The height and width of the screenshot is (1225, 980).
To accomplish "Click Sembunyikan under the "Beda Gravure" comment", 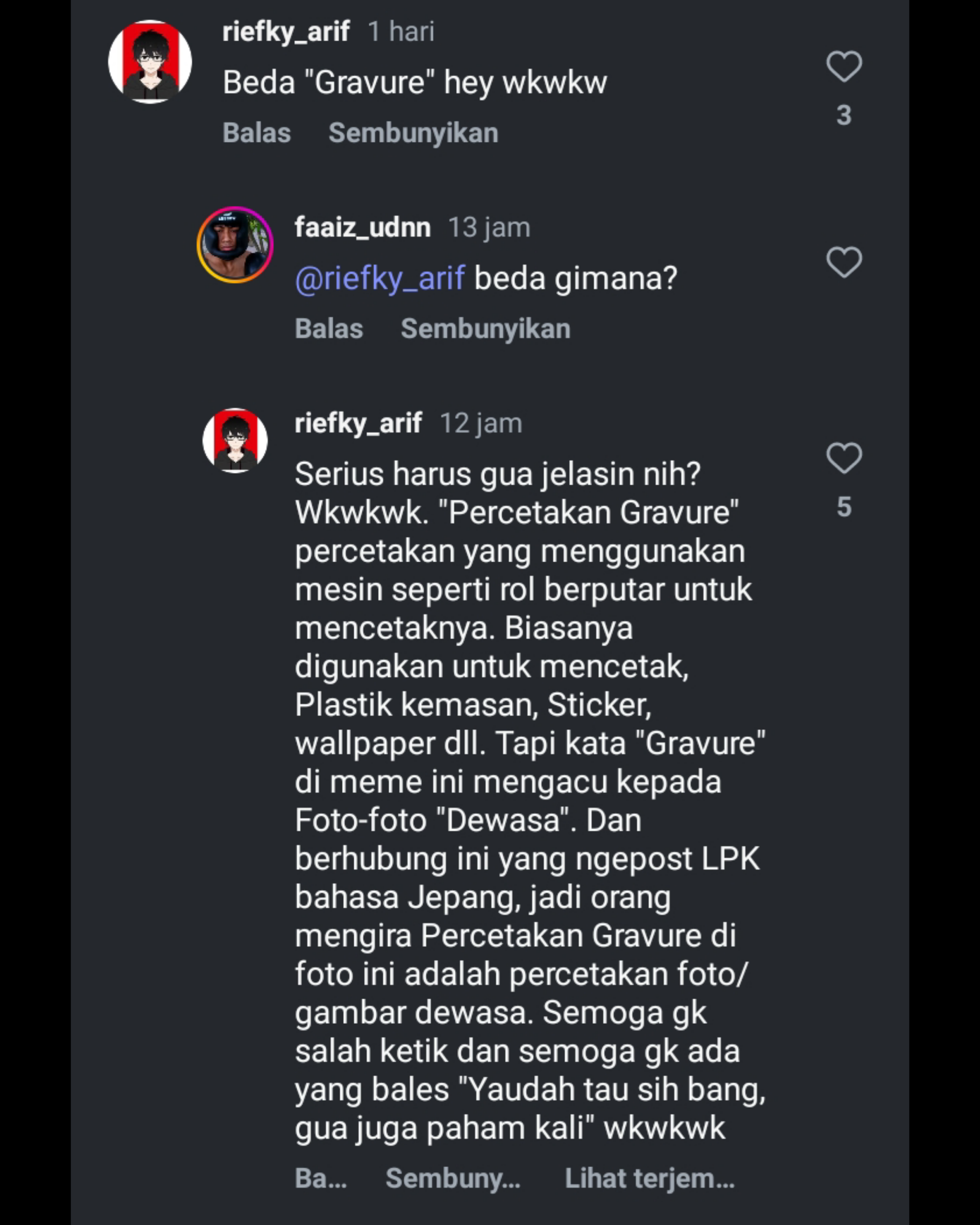I will click(413, 133).
